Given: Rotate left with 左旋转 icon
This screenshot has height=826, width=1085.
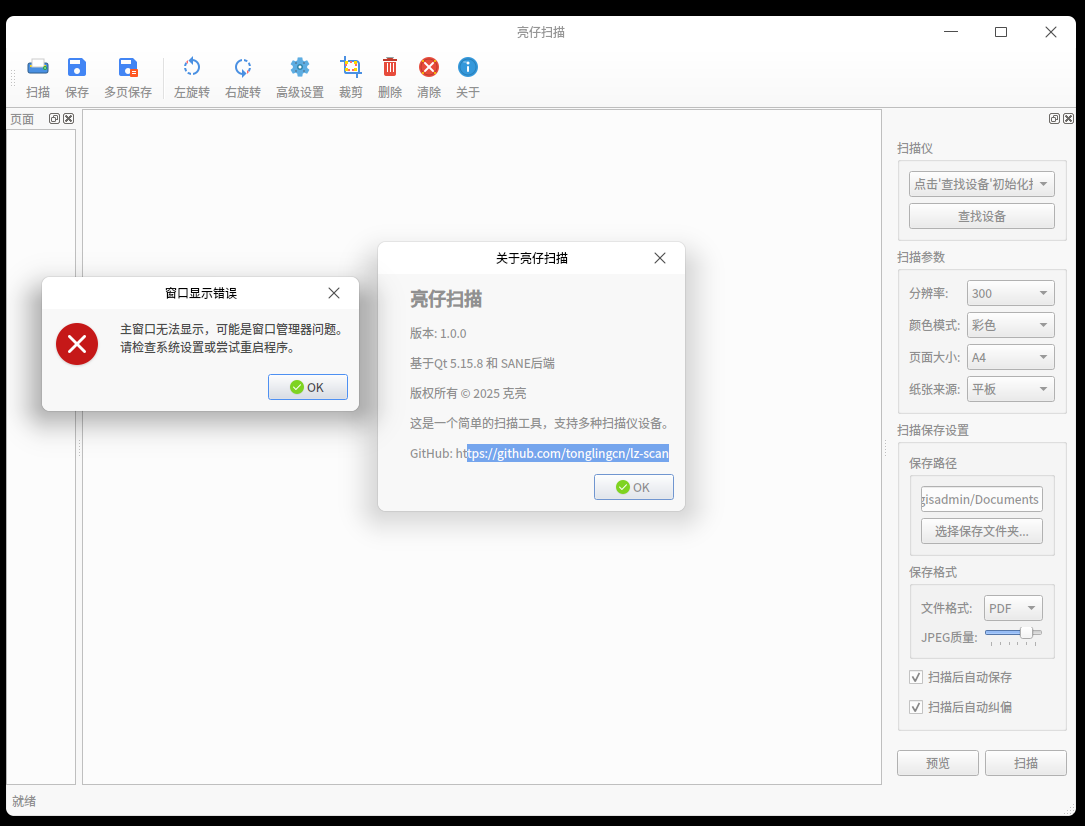Looking at the screenshot, I should [192, 77].
